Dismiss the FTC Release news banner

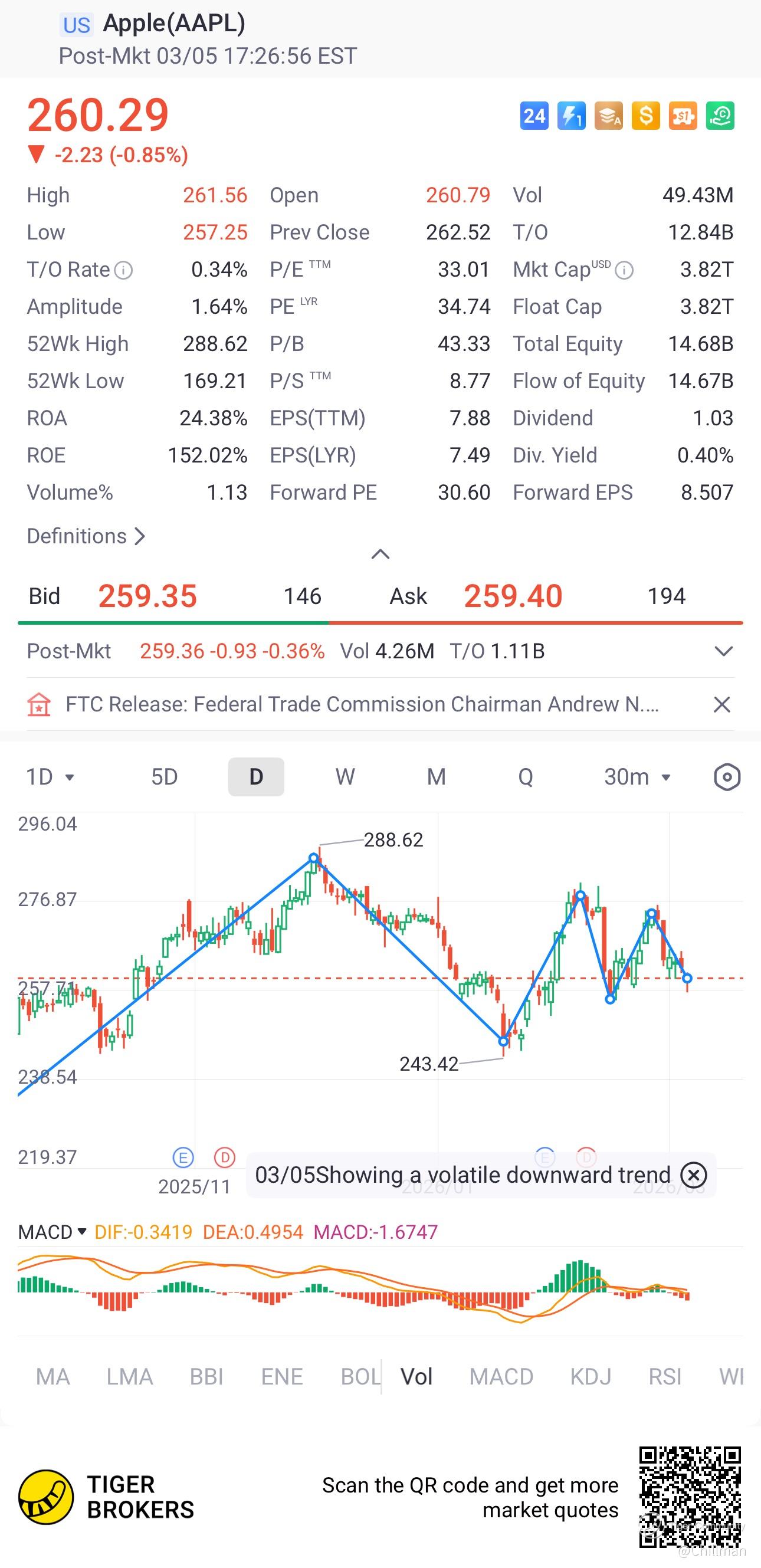tap(721, 705)
